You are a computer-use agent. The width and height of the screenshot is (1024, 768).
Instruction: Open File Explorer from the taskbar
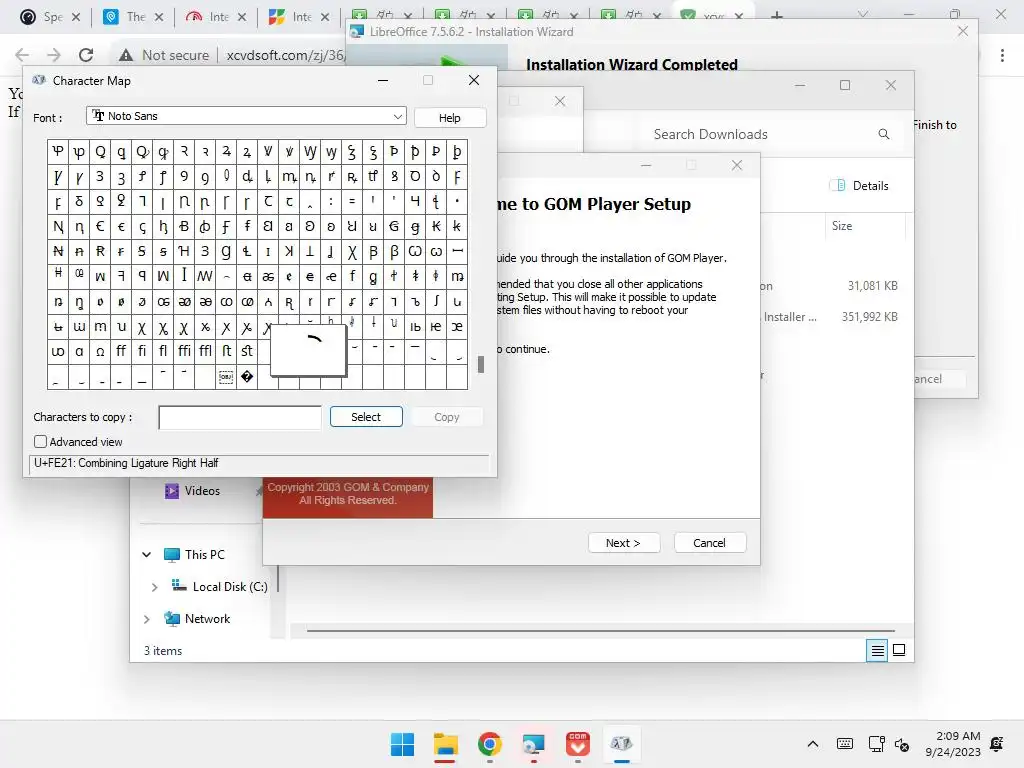[x=445, y=744]
